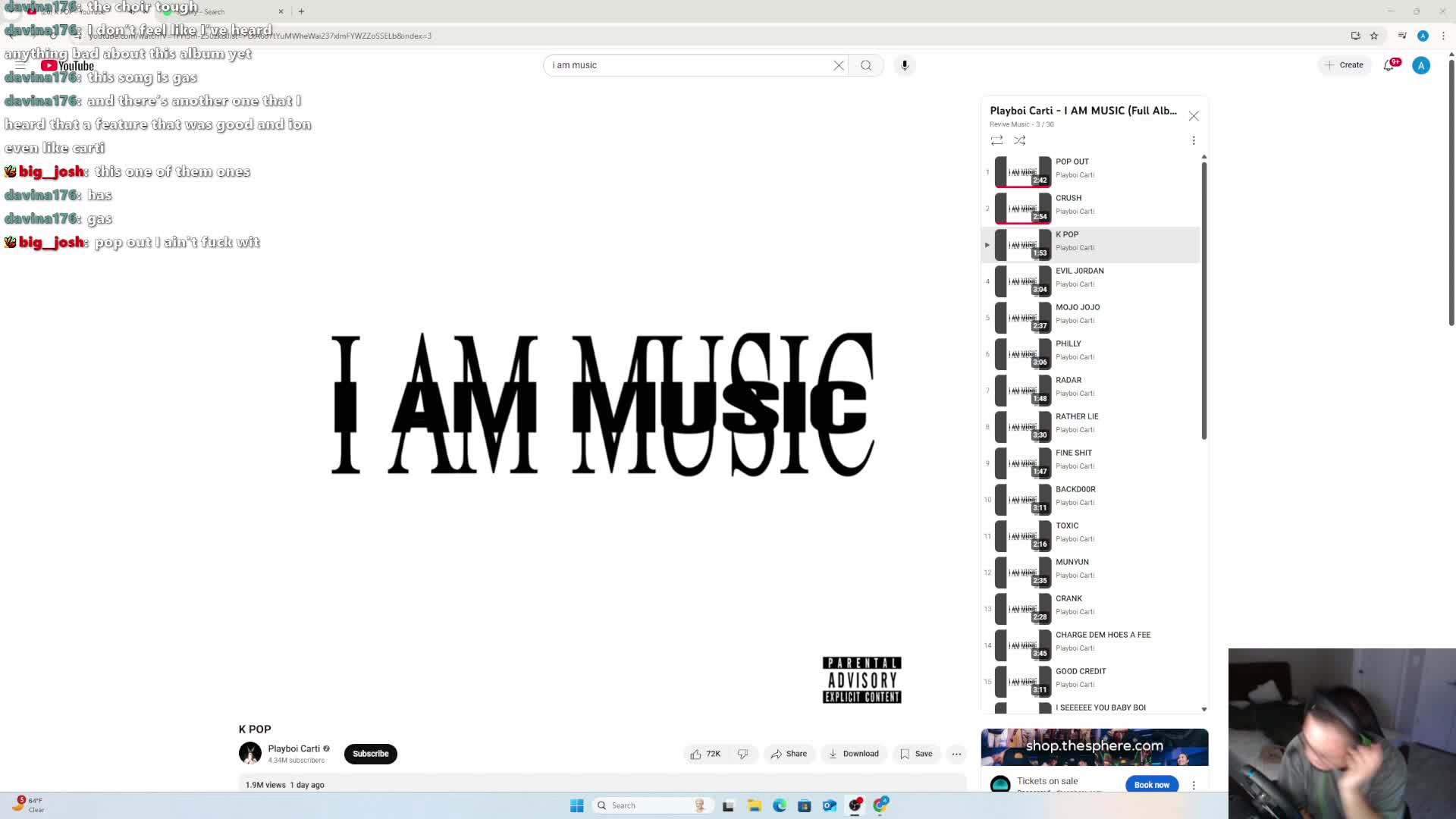Download the K POP video
This screenshot has width=1456, height=819.
[x=854, y=754]
